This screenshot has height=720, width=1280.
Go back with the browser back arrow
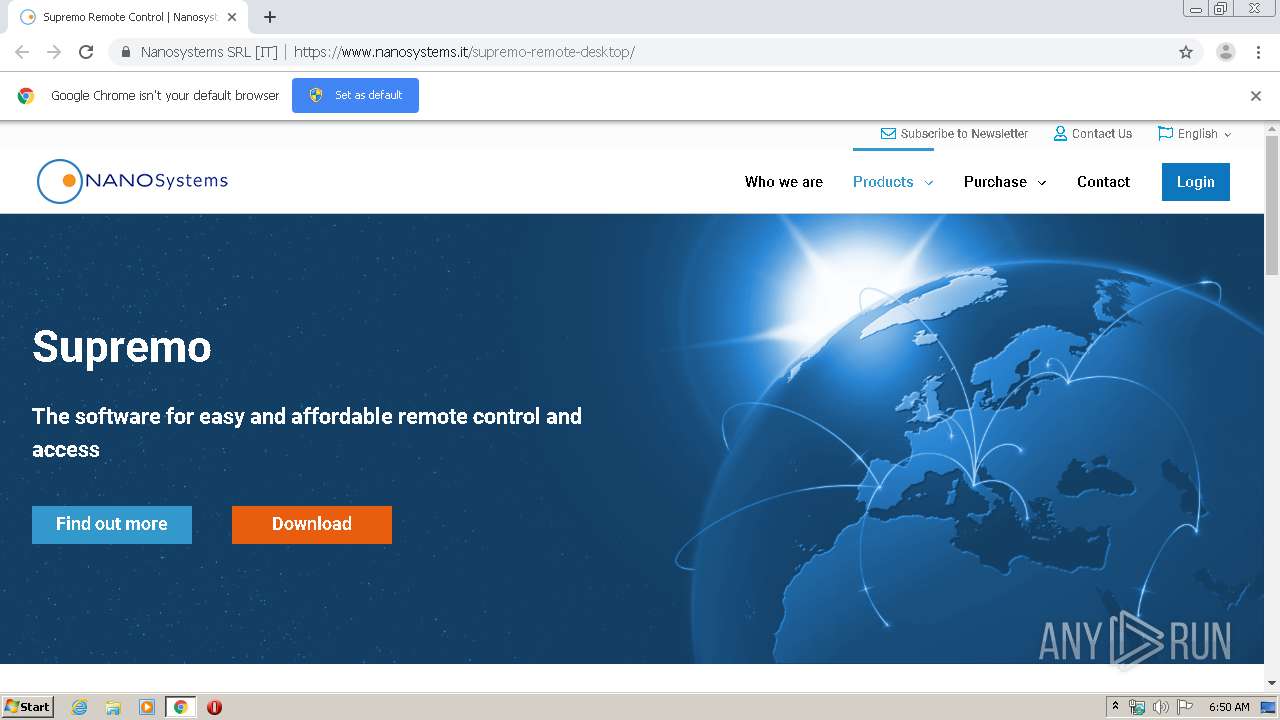click(x=22, y=52)
